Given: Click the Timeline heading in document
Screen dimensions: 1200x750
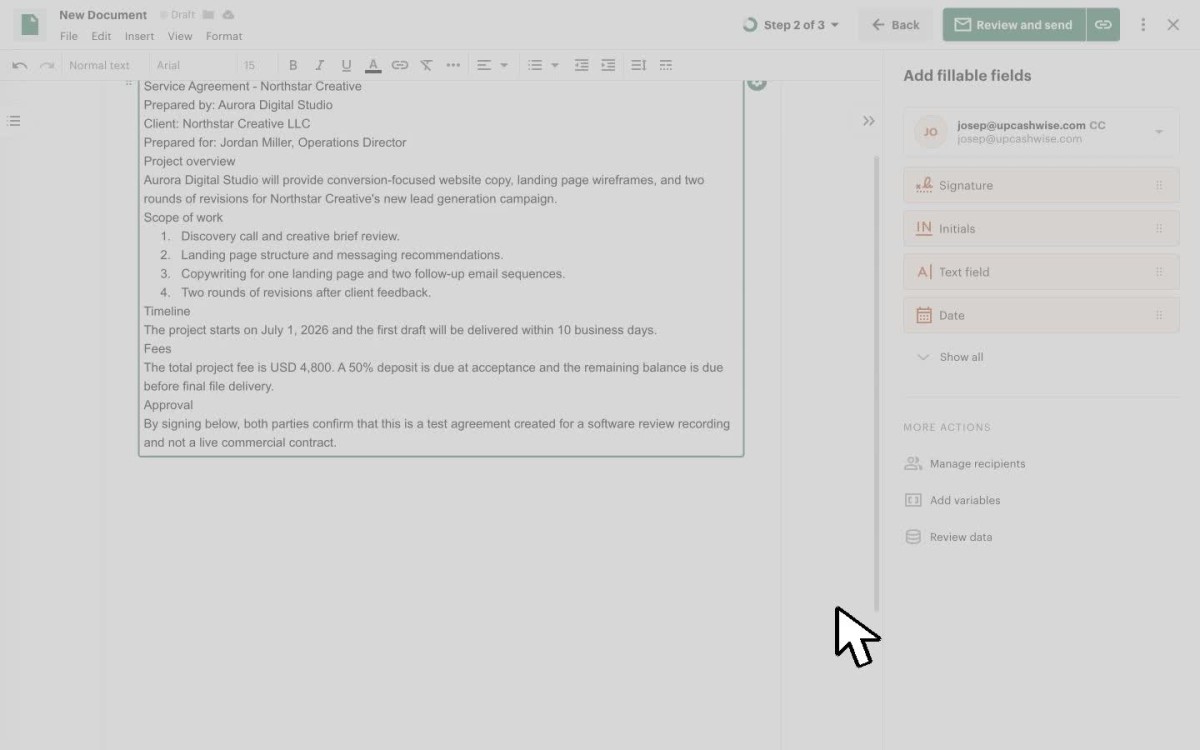Looking at the screenshot, I should point(167,311).
